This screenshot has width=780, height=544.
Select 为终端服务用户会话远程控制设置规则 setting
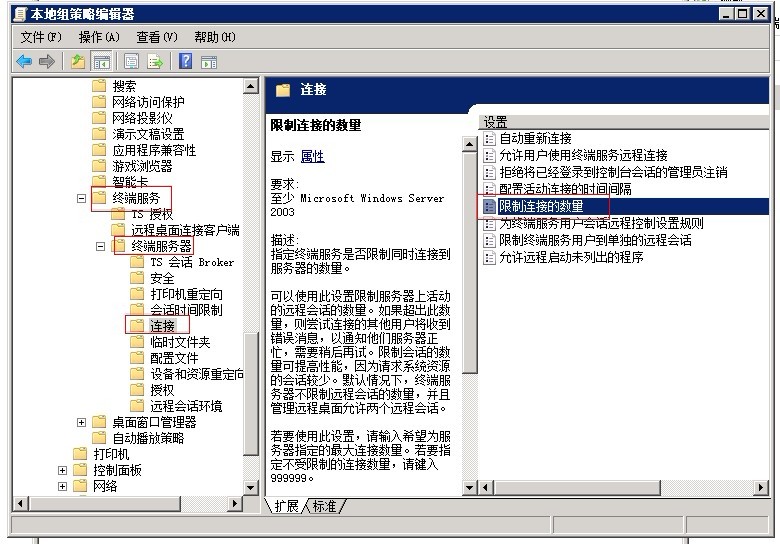tap(601, 223)
